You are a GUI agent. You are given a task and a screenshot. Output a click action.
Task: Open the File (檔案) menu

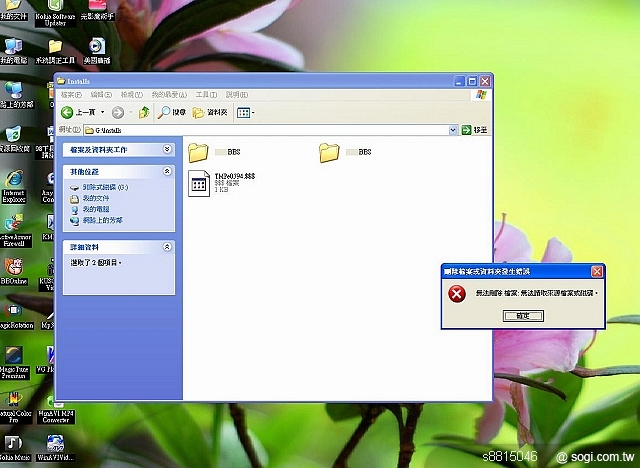[x=71, y=94]
